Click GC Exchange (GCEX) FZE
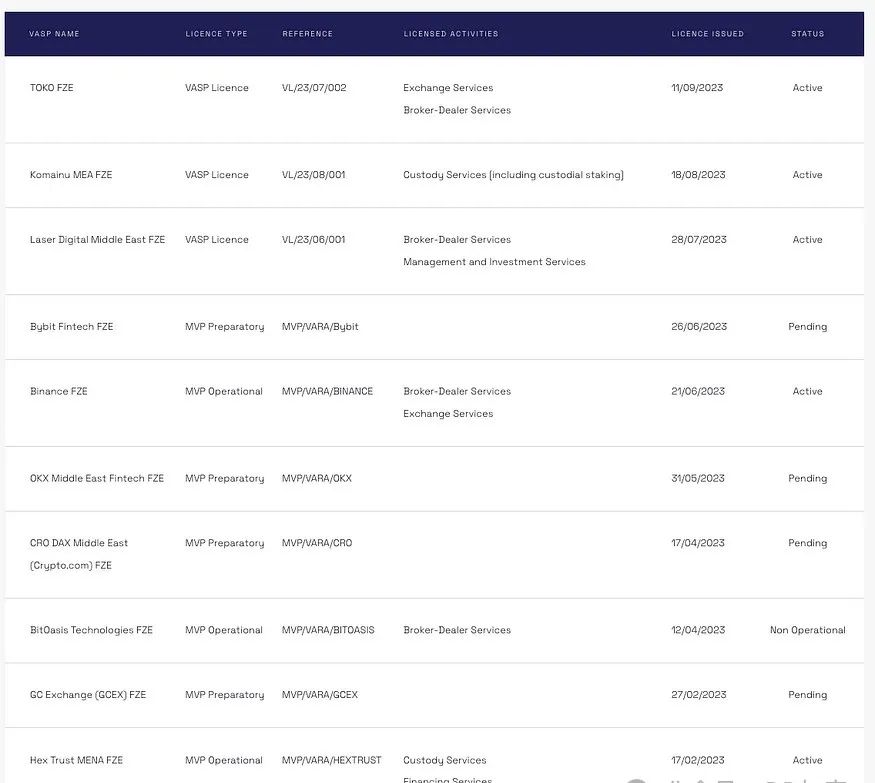 click(x=88, y=695)
